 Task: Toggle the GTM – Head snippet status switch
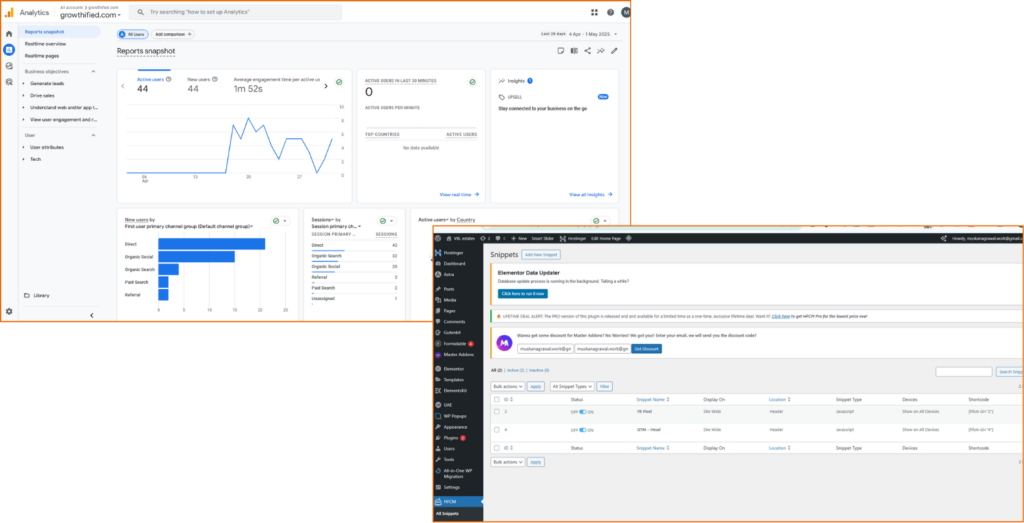coord(583,430)
